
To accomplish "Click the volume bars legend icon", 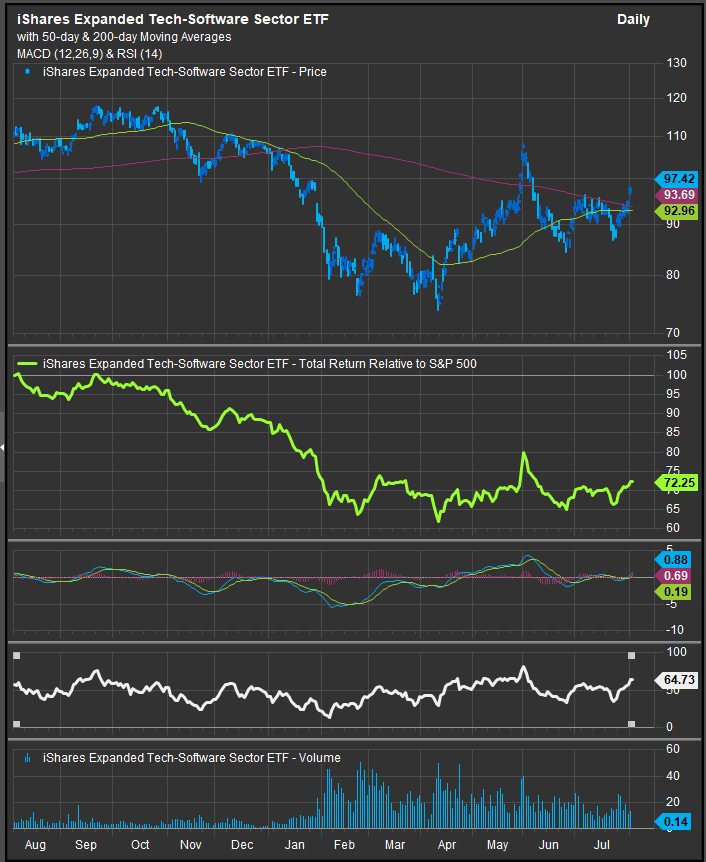I will click(x=27, y=758).
